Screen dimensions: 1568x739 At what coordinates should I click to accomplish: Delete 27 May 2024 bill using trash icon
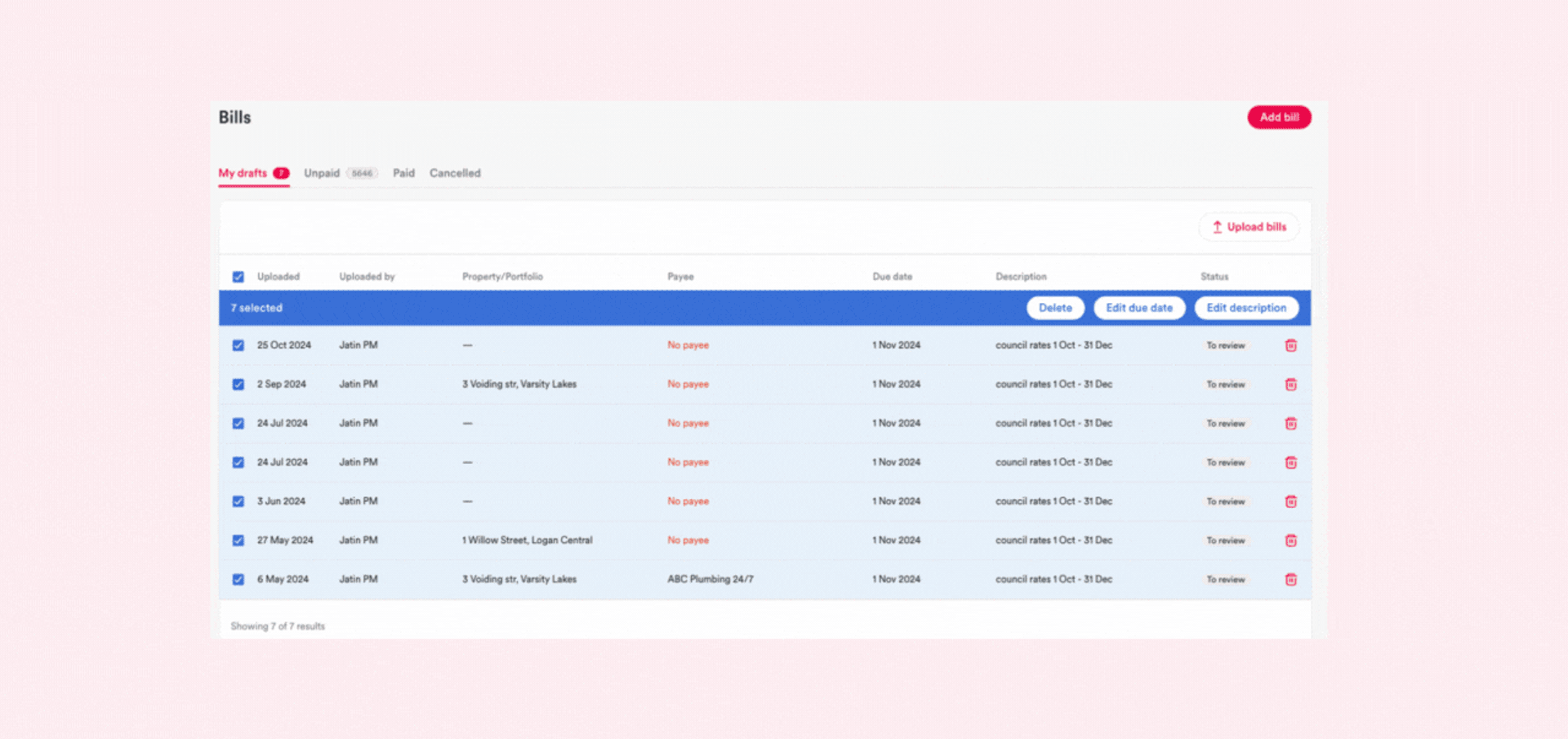(x=1290, y=541)
